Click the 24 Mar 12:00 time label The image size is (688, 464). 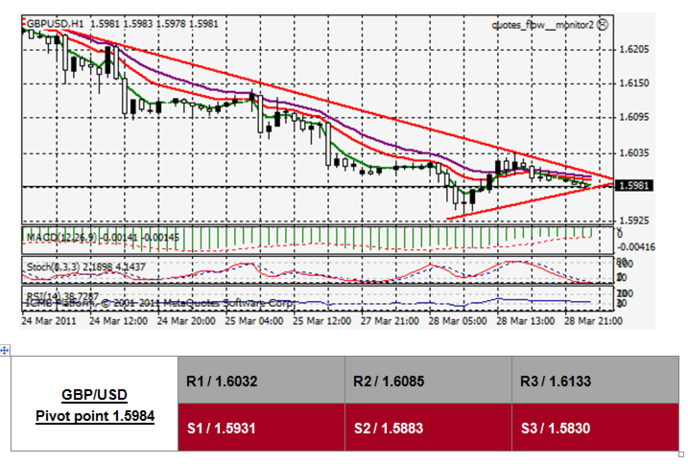[x=118, y=321]
